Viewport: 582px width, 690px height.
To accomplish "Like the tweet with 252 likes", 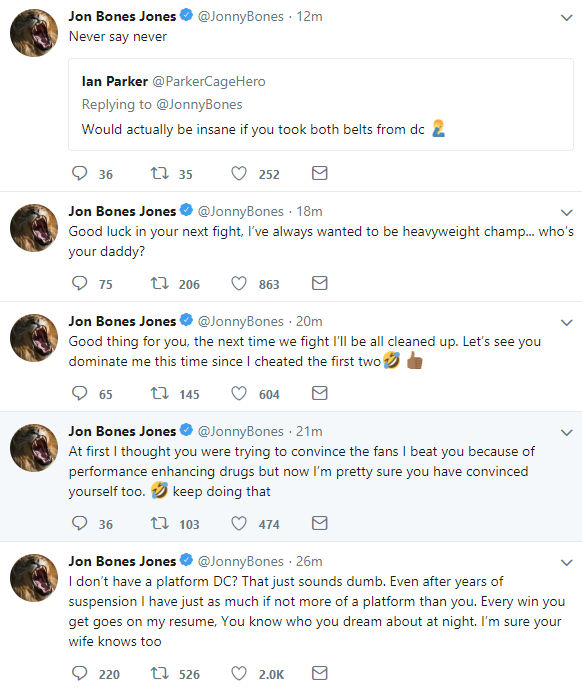I will coord(239,173).
